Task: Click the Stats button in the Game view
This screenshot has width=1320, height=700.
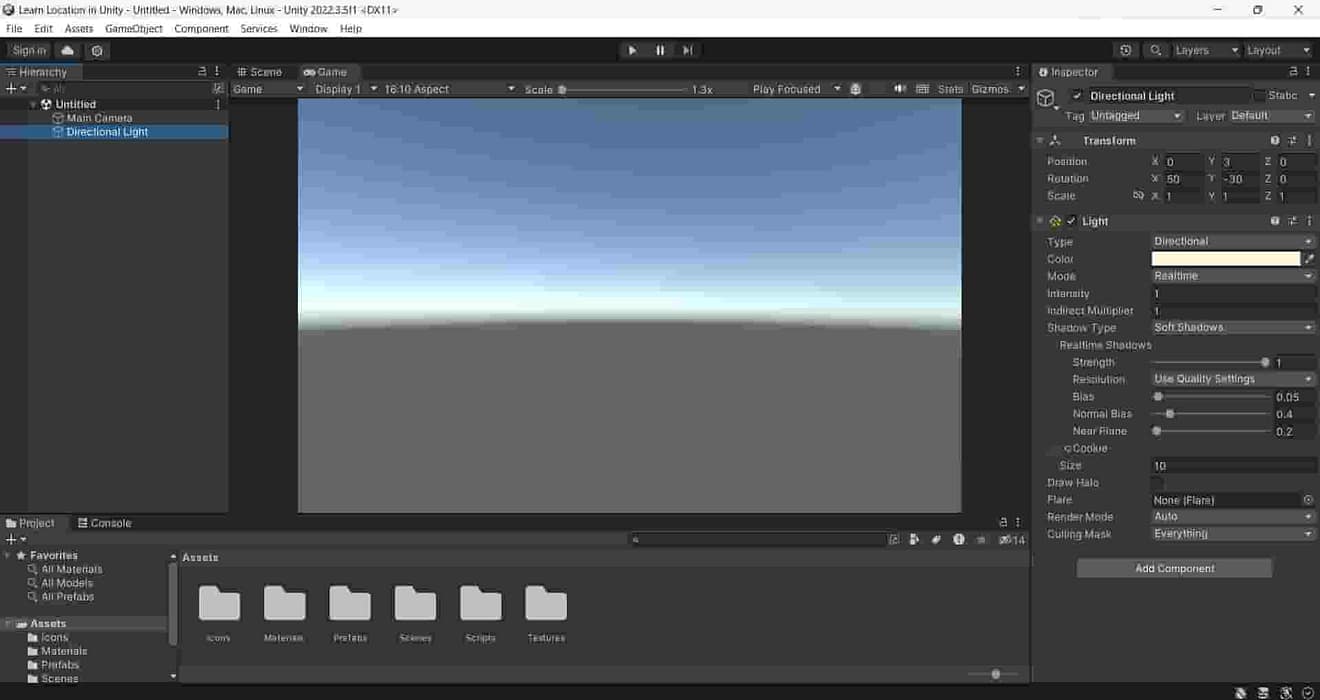Action: [949, 88]
